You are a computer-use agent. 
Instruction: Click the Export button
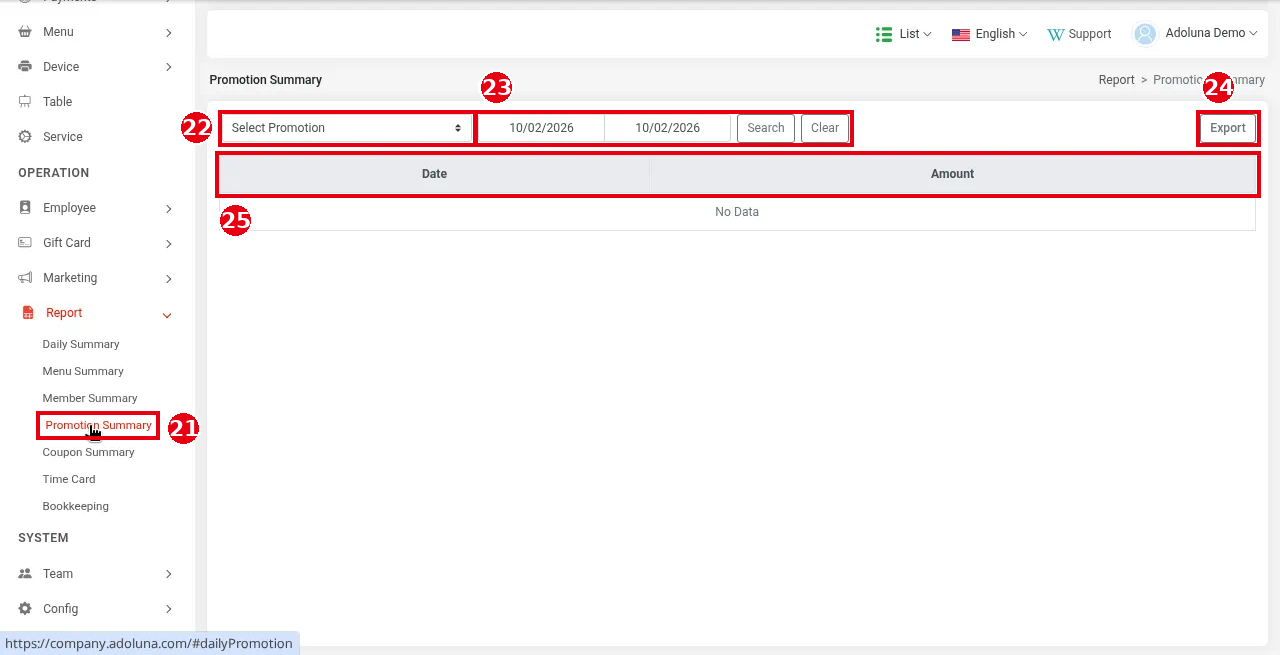(x=1228, y=128)
